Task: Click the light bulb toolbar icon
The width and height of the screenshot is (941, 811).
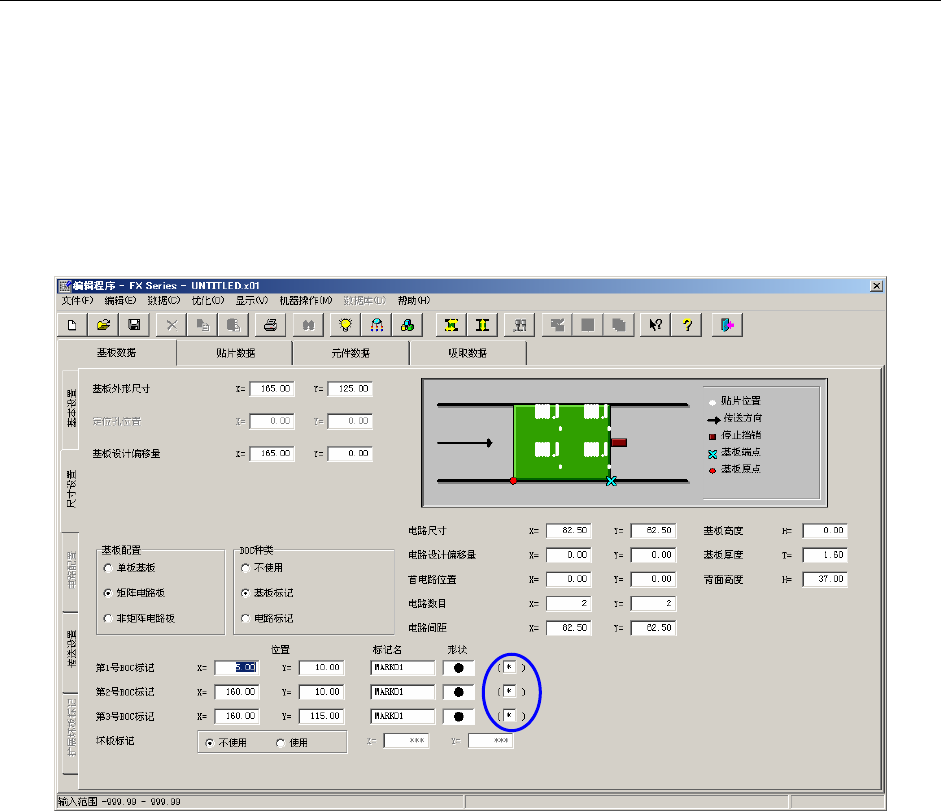Action: [346, 325]
